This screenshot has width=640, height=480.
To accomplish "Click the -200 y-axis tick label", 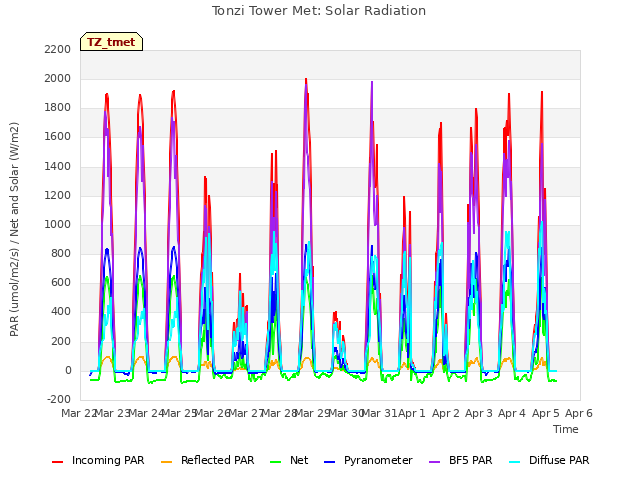I will click(x=59, y=400).
